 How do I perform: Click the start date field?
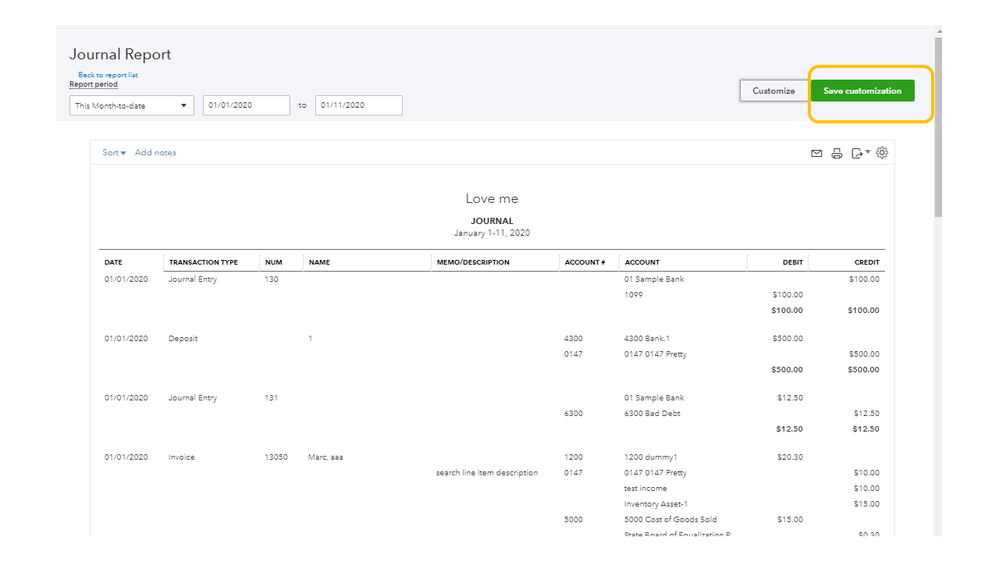tap(246, 105)
